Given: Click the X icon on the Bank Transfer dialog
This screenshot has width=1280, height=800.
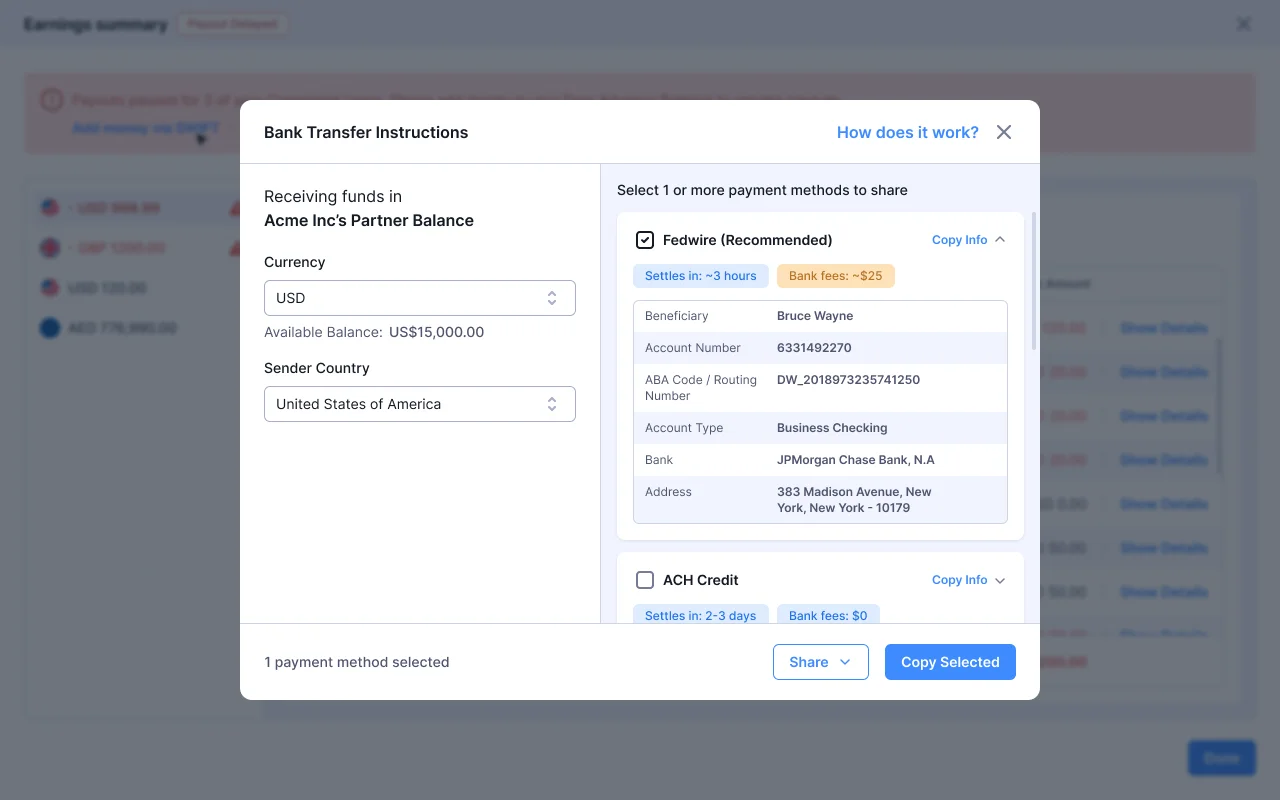Looking at the screenshot, I should tap(1003, 131).
